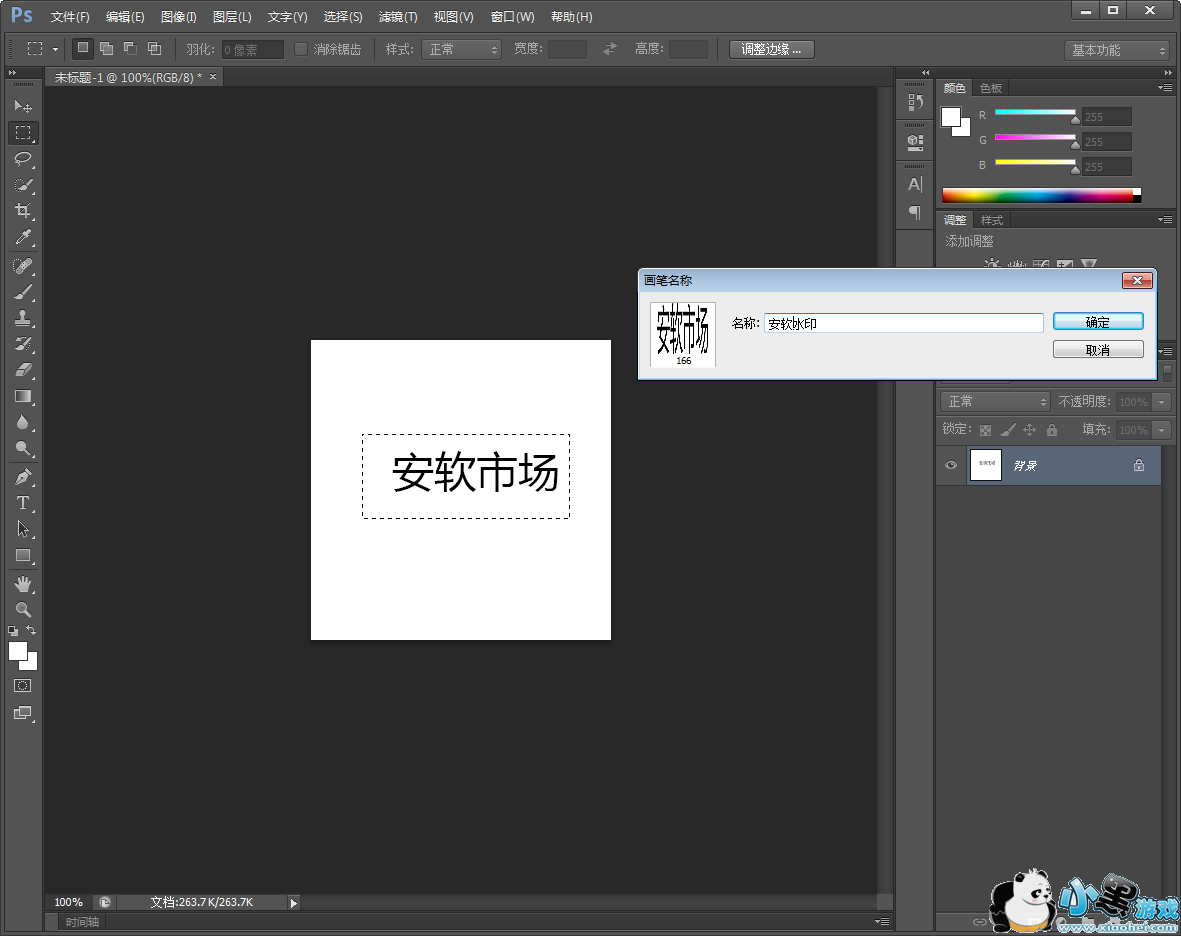
Task: Open the layer blend mode dropdown
Action: [x=995, y=401]
